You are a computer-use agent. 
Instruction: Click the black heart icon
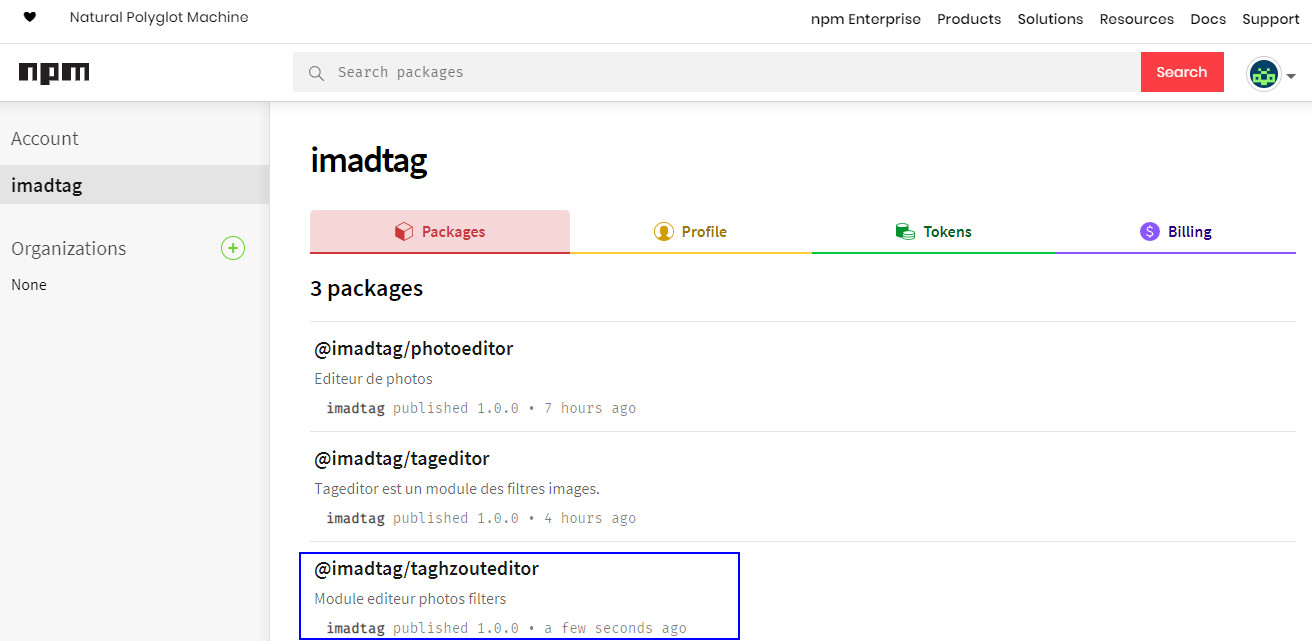(30, 18)
